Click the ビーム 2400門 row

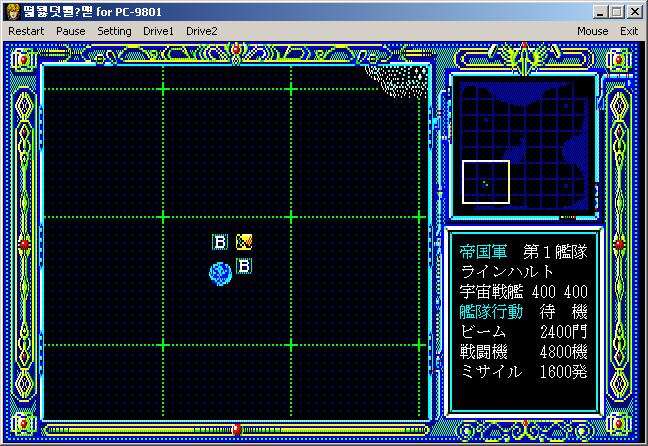pyautogui.click(x=524, y=332)
